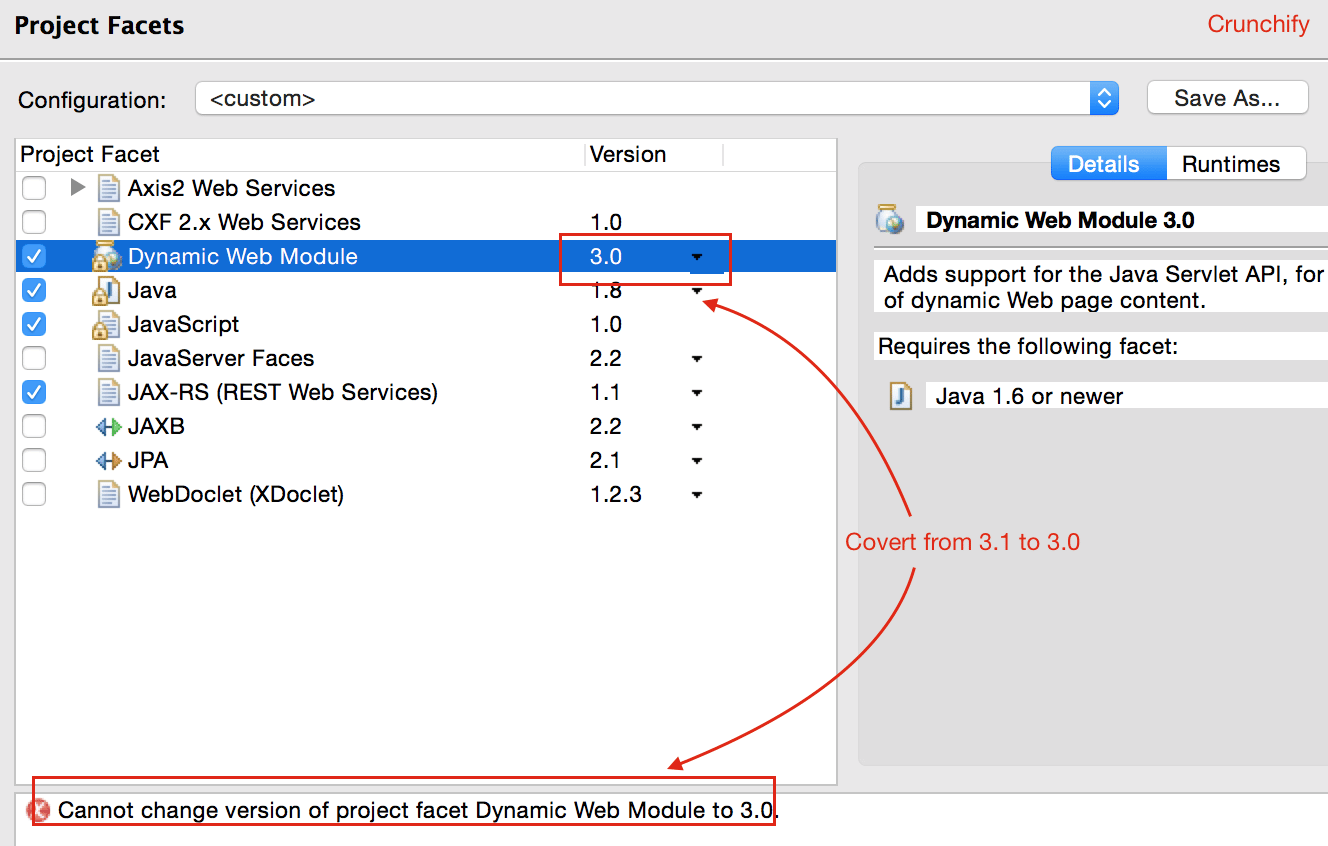Click the Java 1.6 icon under required facets
This screenshot has width=1328, height=846.
pyautogui.click(x=900, y=395)
